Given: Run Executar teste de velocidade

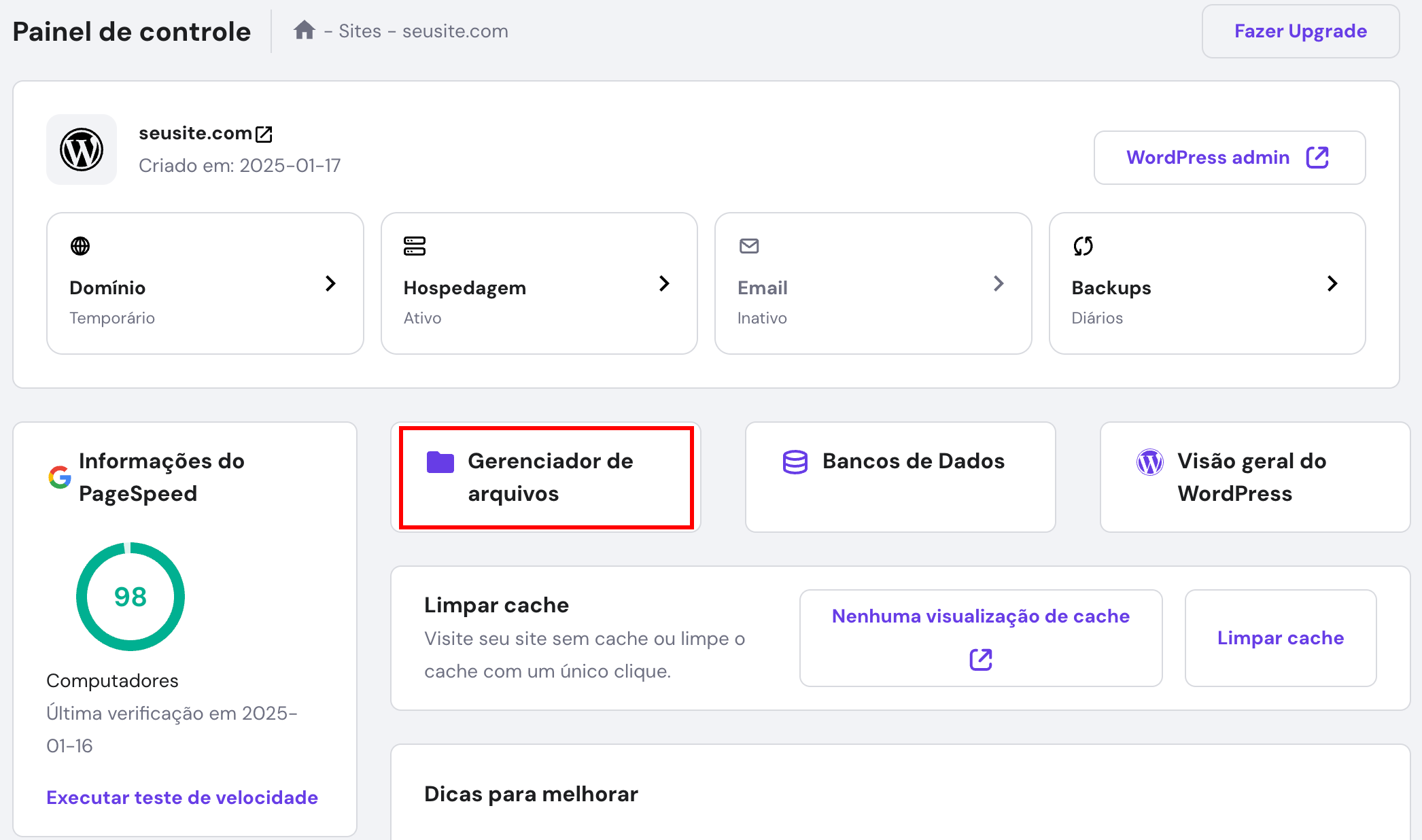Looking at the screenshot, I should pos(181,797).
